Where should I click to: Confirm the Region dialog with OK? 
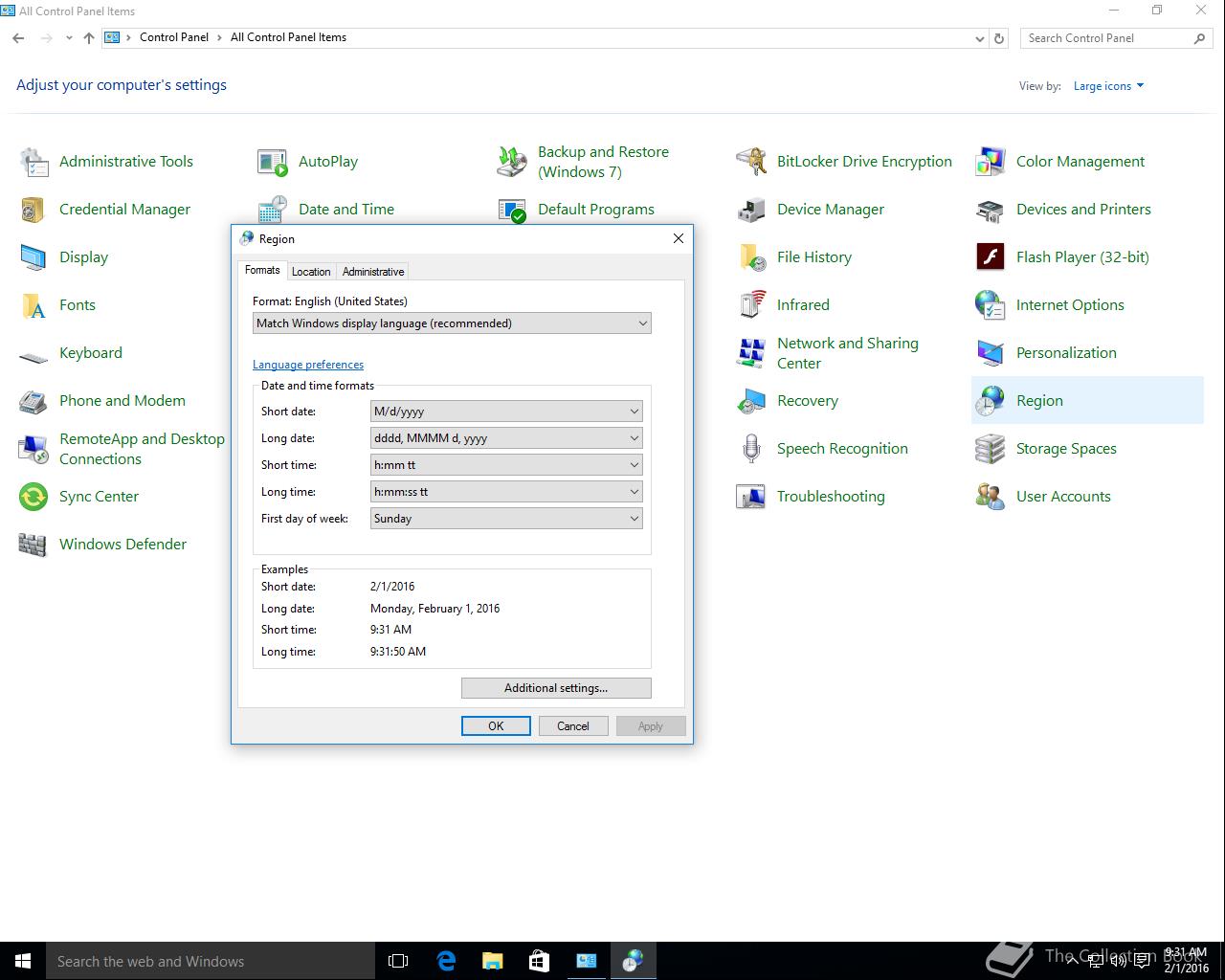496,726
